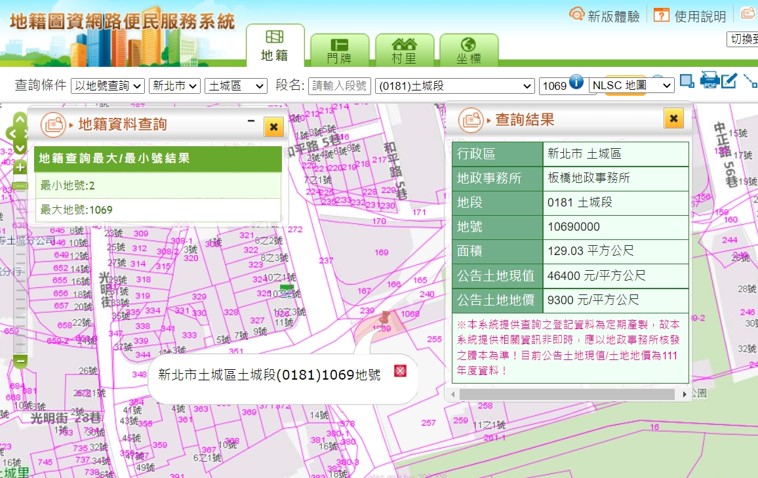
Task: Open the NLSC 地圖 basemap dropdown
Action: click(x=630, y=86)
